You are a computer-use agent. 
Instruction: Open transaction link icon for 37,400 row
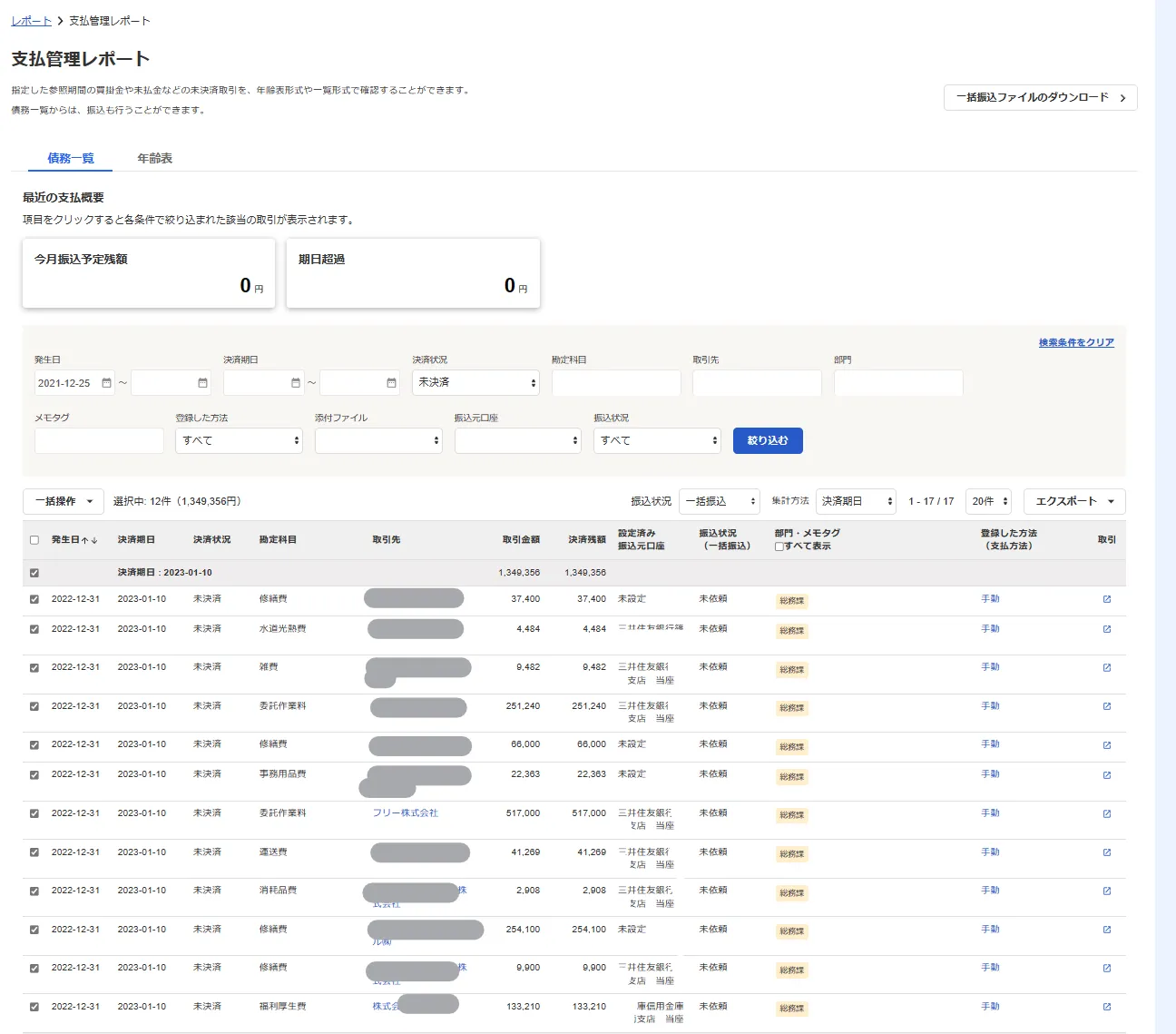point(1107,599)
